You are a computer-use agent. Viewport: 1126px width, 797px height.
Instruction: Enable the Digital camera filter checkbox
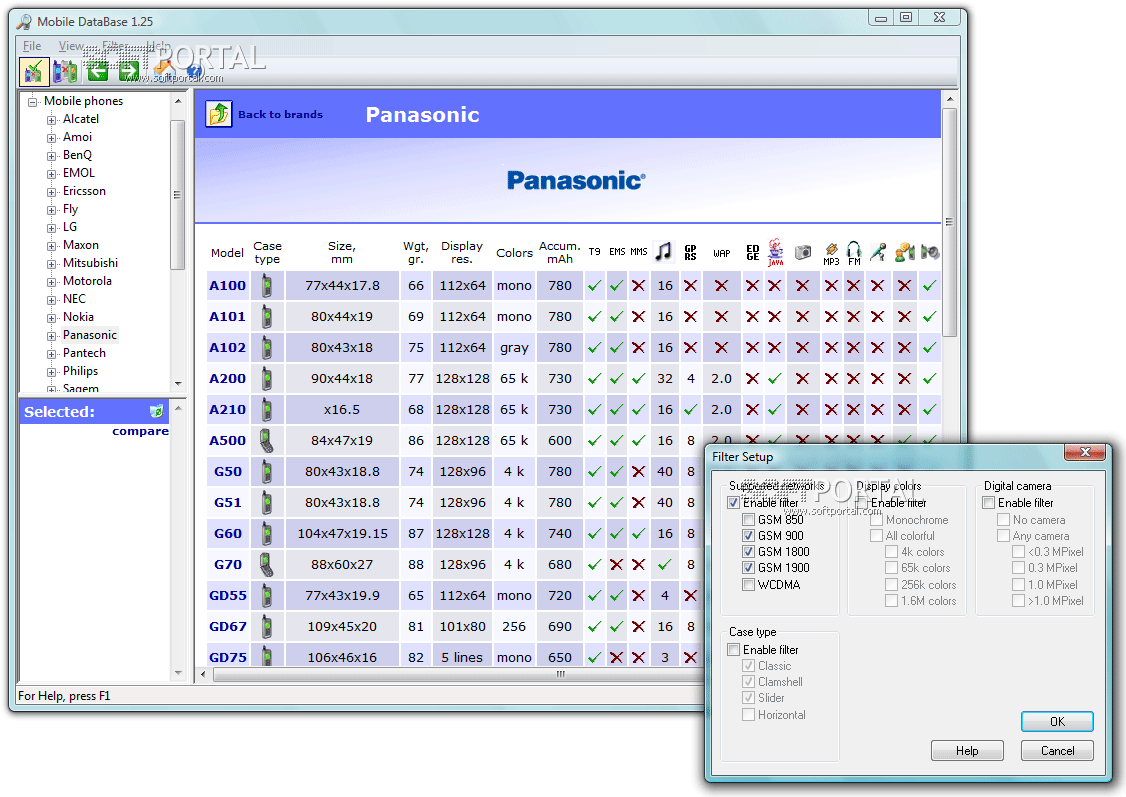[x=988, y=503]
